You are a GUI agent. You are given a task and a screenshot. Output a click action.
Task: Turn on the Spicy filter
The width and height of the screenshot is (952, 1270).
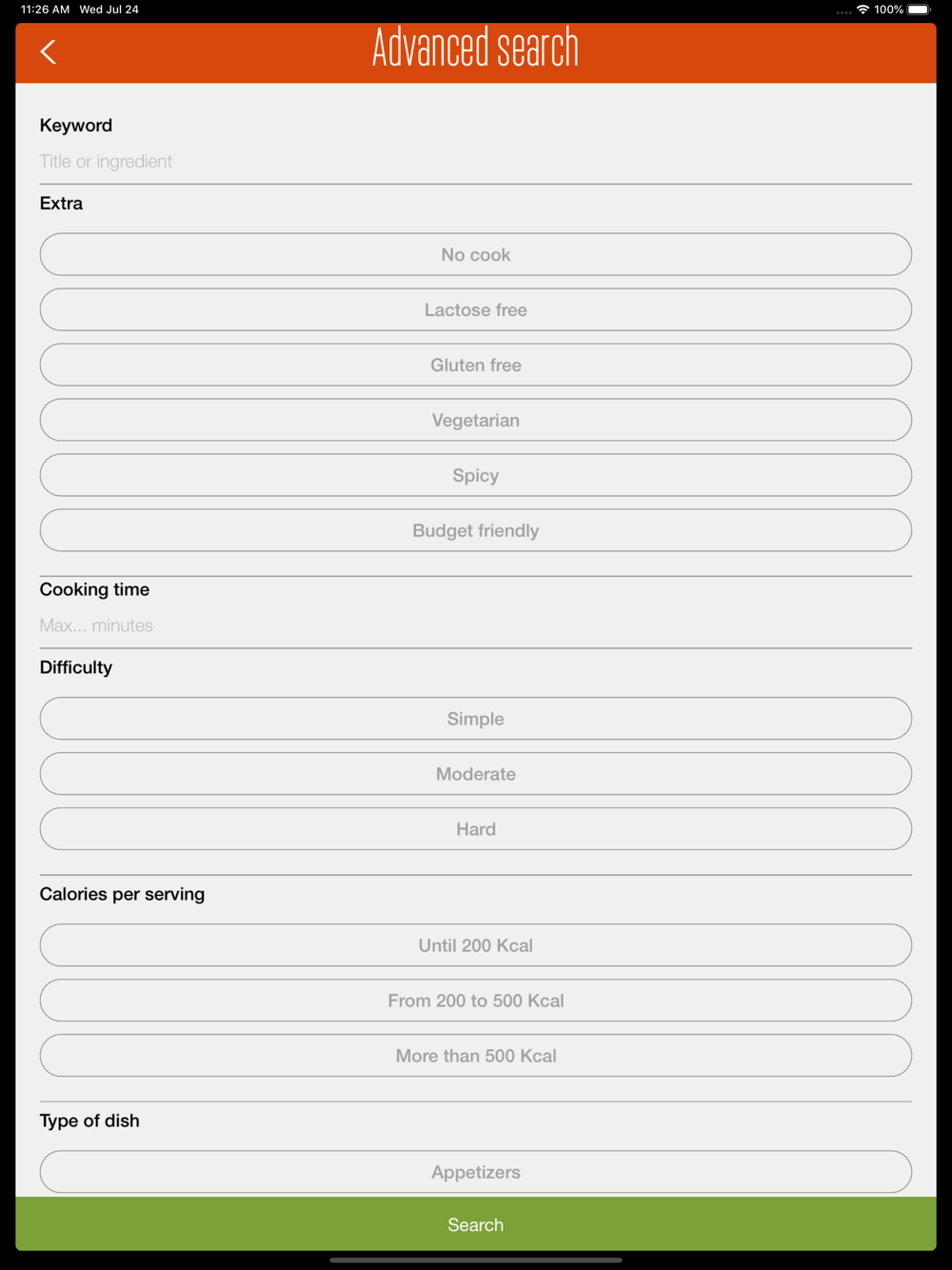(x=476, y=475)
